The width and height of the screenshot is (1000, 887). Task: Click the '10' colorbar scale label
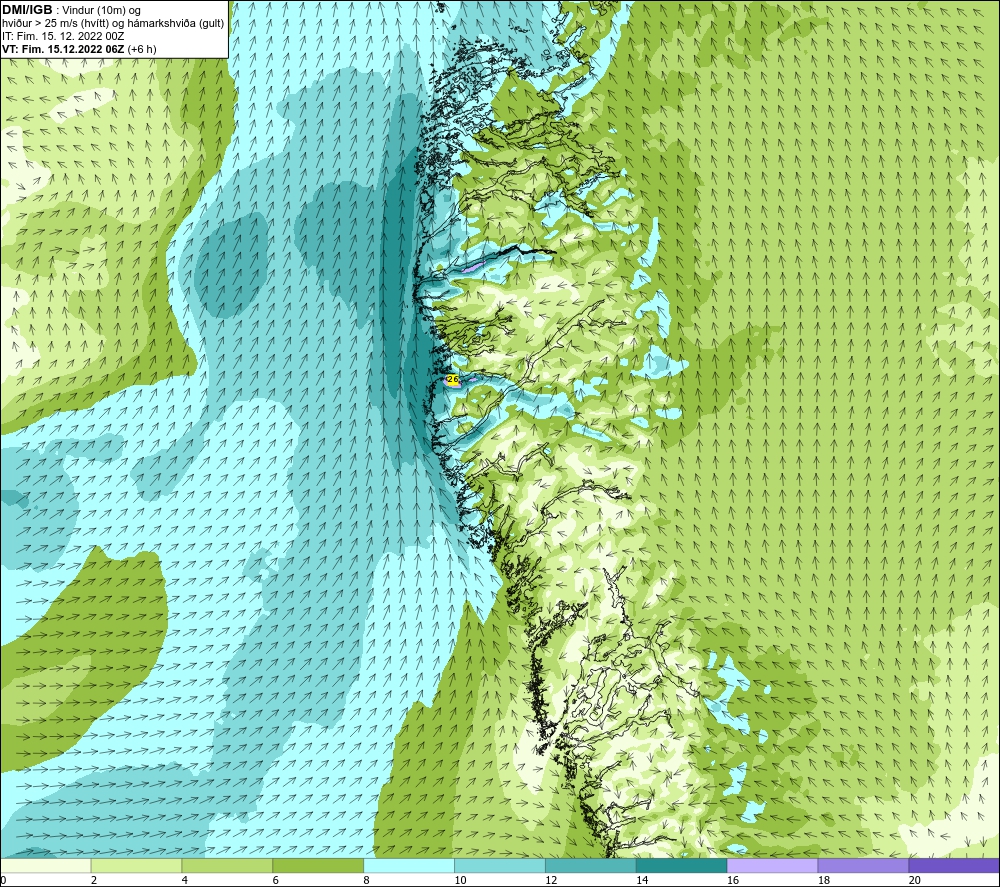click(460, 880)
